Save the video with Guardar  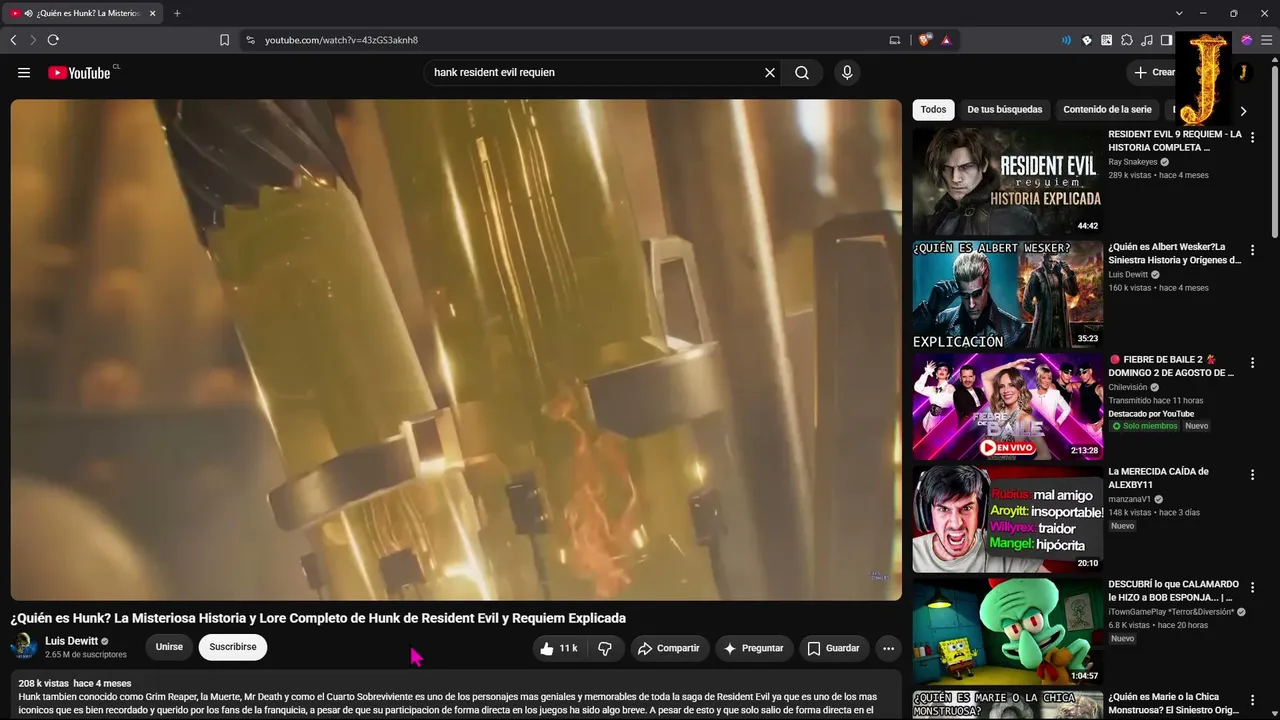[x=834, y=648]
